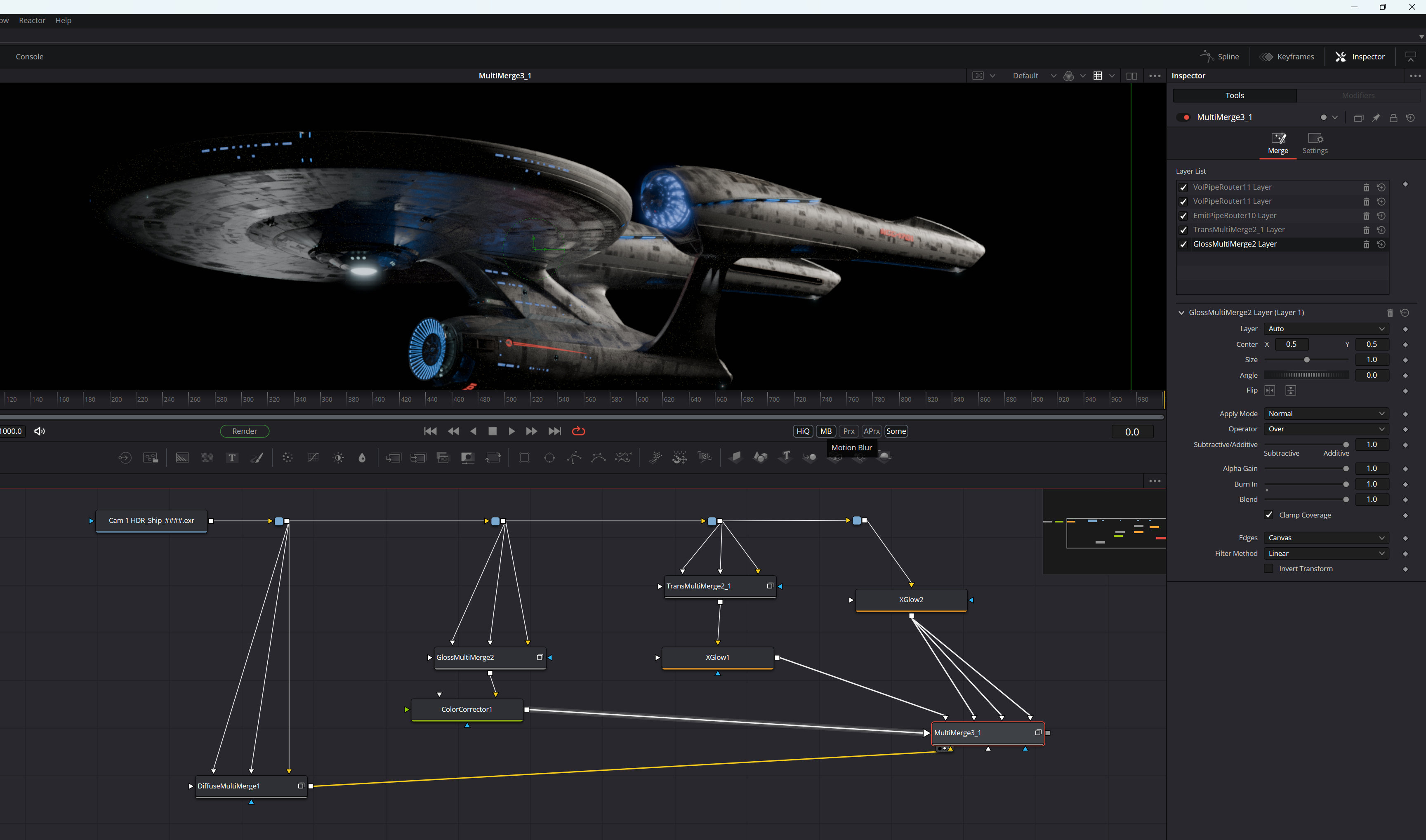Open Operator dropdown set to Over
The width and height of the screenshot is (1426, 840).
(x=1326, y=429)
